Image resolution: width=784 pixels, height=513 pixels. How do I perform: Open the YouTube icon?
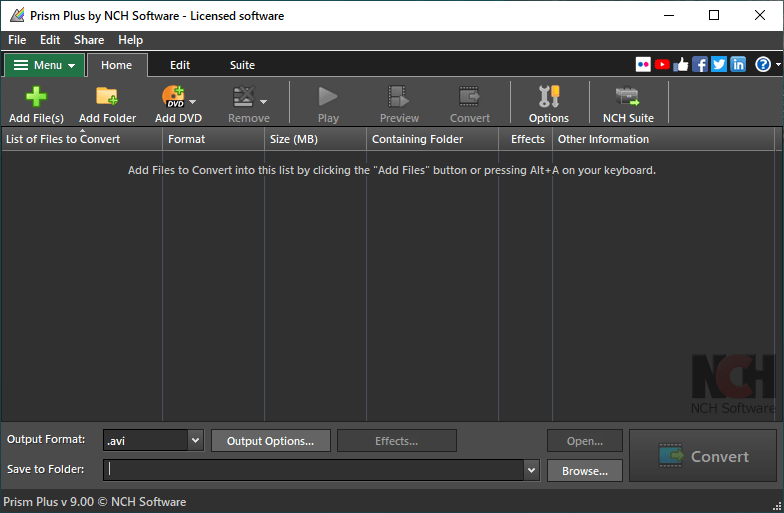tap(662, 64)
